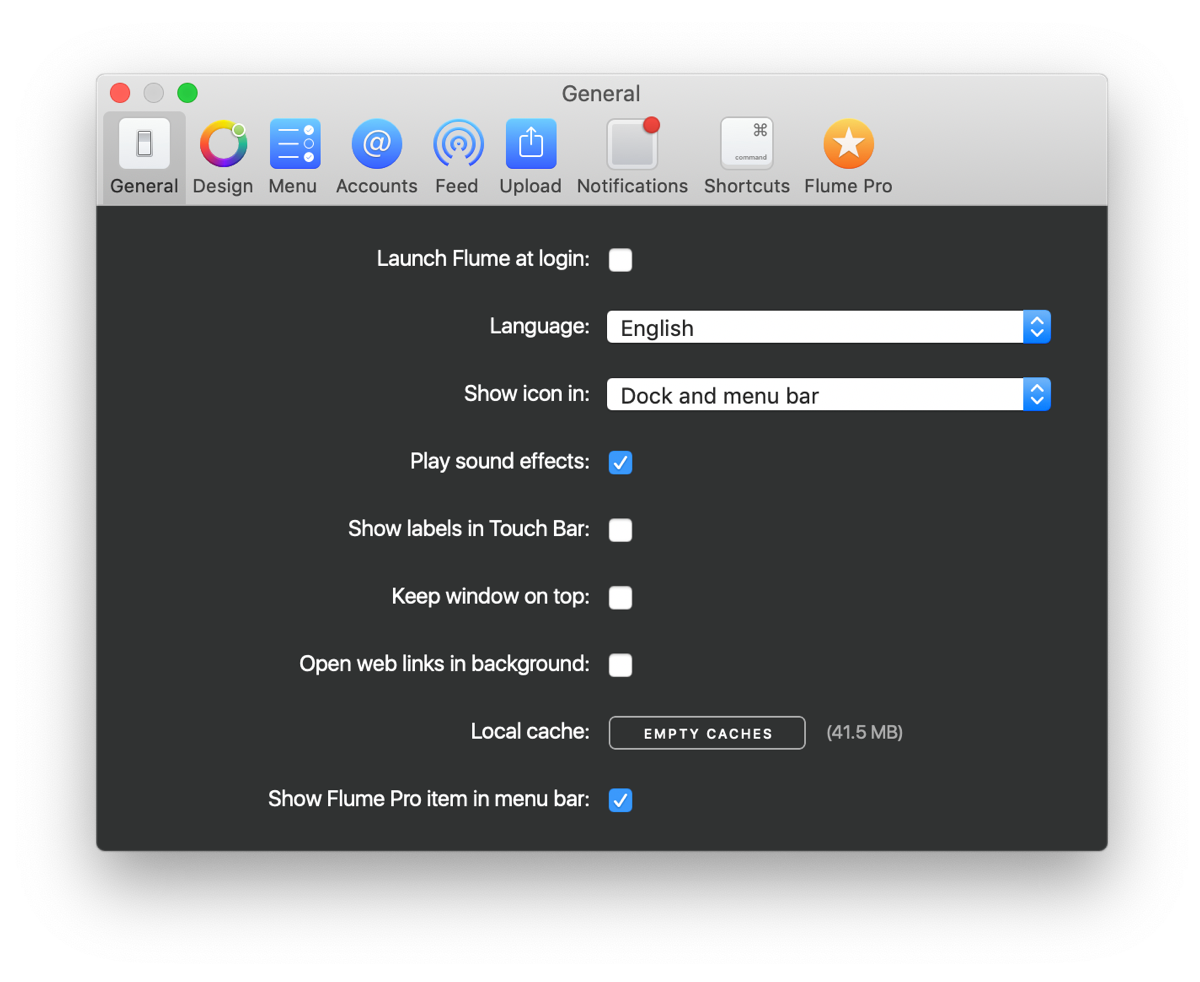Open the Upload preferences tab
This screenshot has height=982, width=1200.
(x=530, y=157)
